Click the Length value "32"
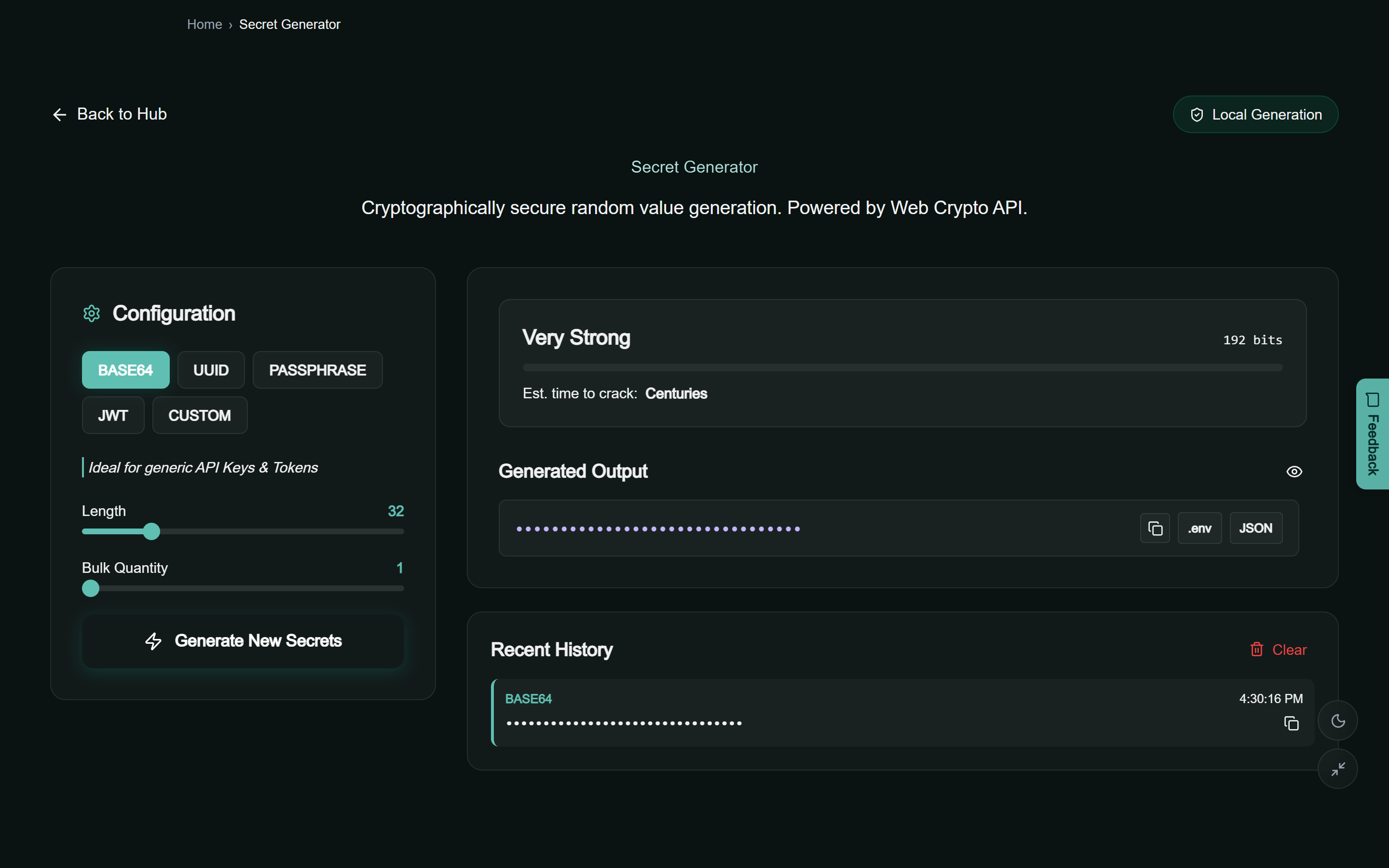 [396, 511]
